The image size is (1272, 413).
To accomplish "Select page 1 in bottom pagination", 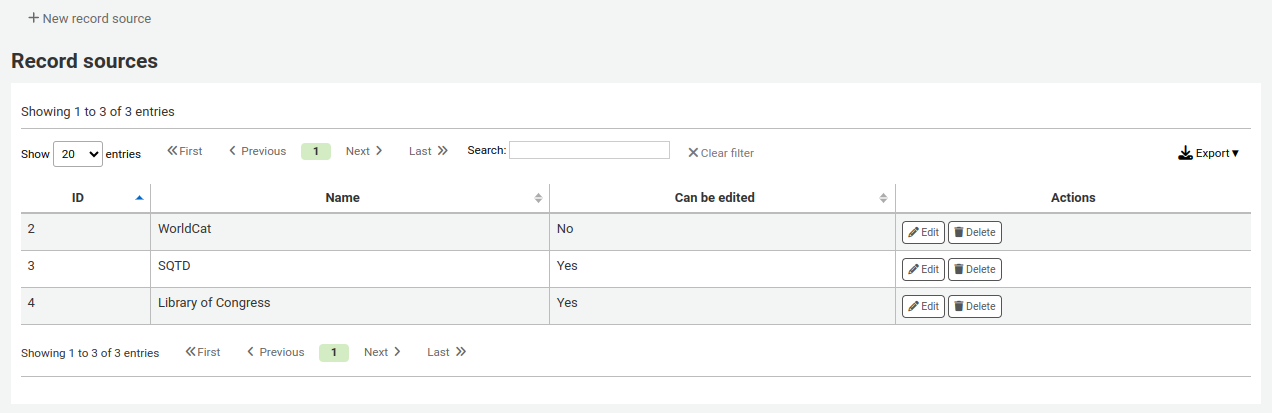I will (334, 352).
